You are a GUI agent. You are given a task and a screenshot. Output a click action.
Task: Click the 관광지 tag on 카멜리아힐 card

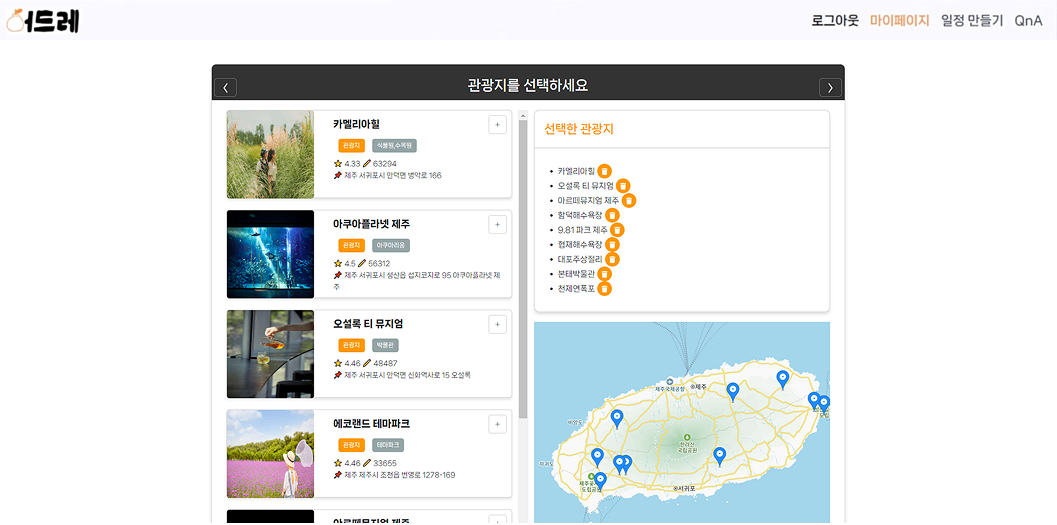coord(351,146)
